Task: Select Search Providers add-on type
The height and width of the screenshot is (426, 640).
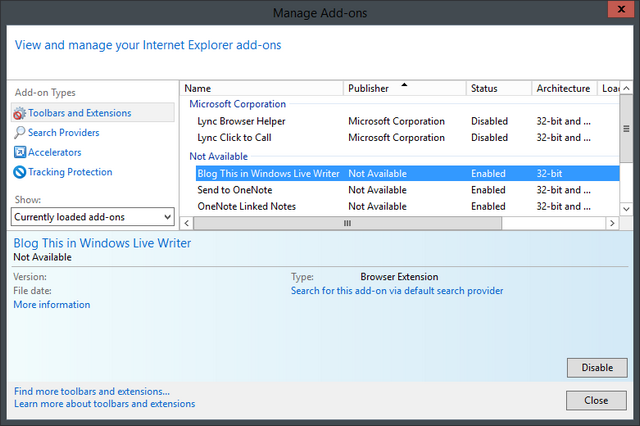Action: click(x=63, y=133)
